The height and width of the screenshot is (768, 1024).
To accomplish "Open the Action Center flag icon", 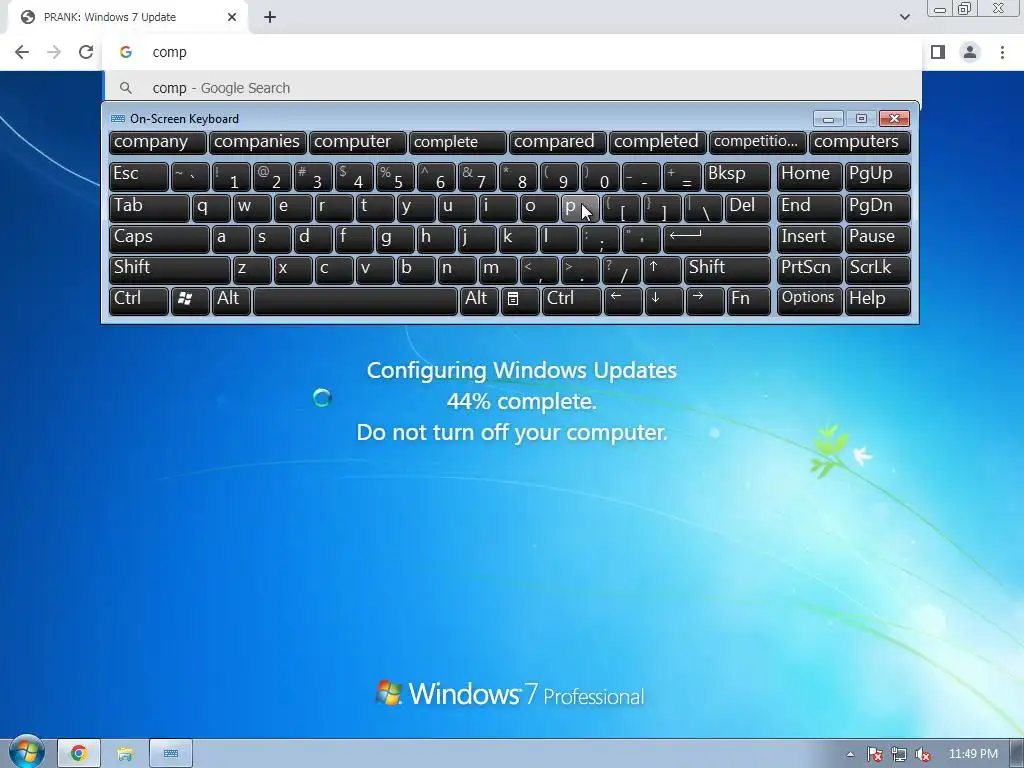I will [874, 754].
